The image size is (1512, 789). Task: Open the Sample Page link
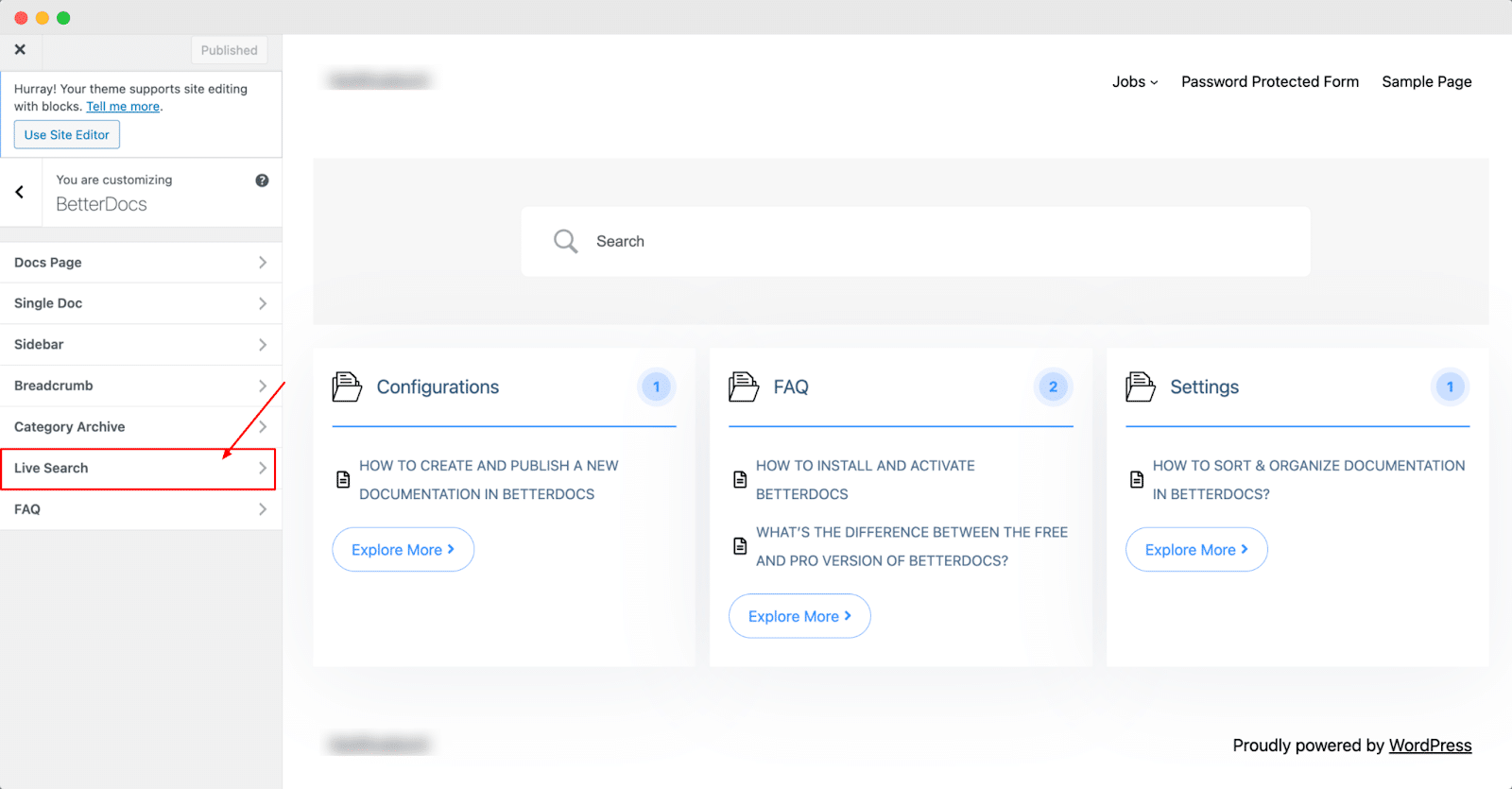(1427, 82)
